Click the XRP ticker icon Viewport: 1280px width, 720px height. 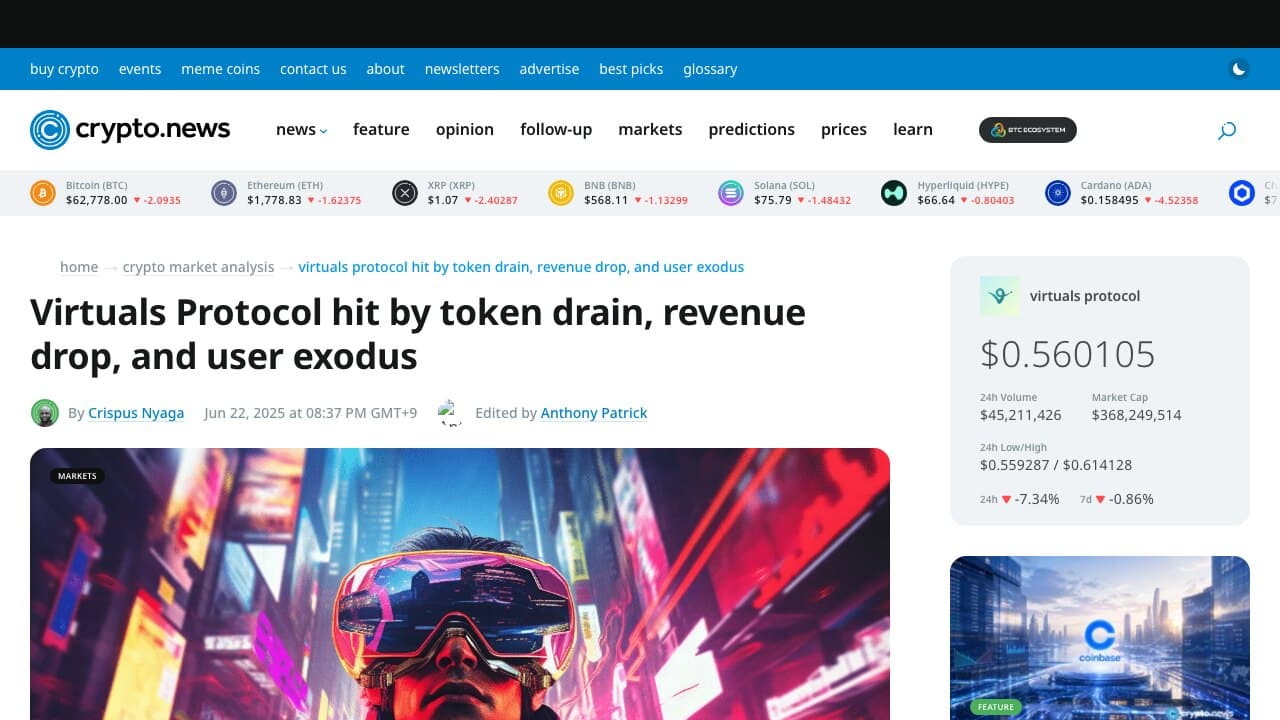point(404,193)
